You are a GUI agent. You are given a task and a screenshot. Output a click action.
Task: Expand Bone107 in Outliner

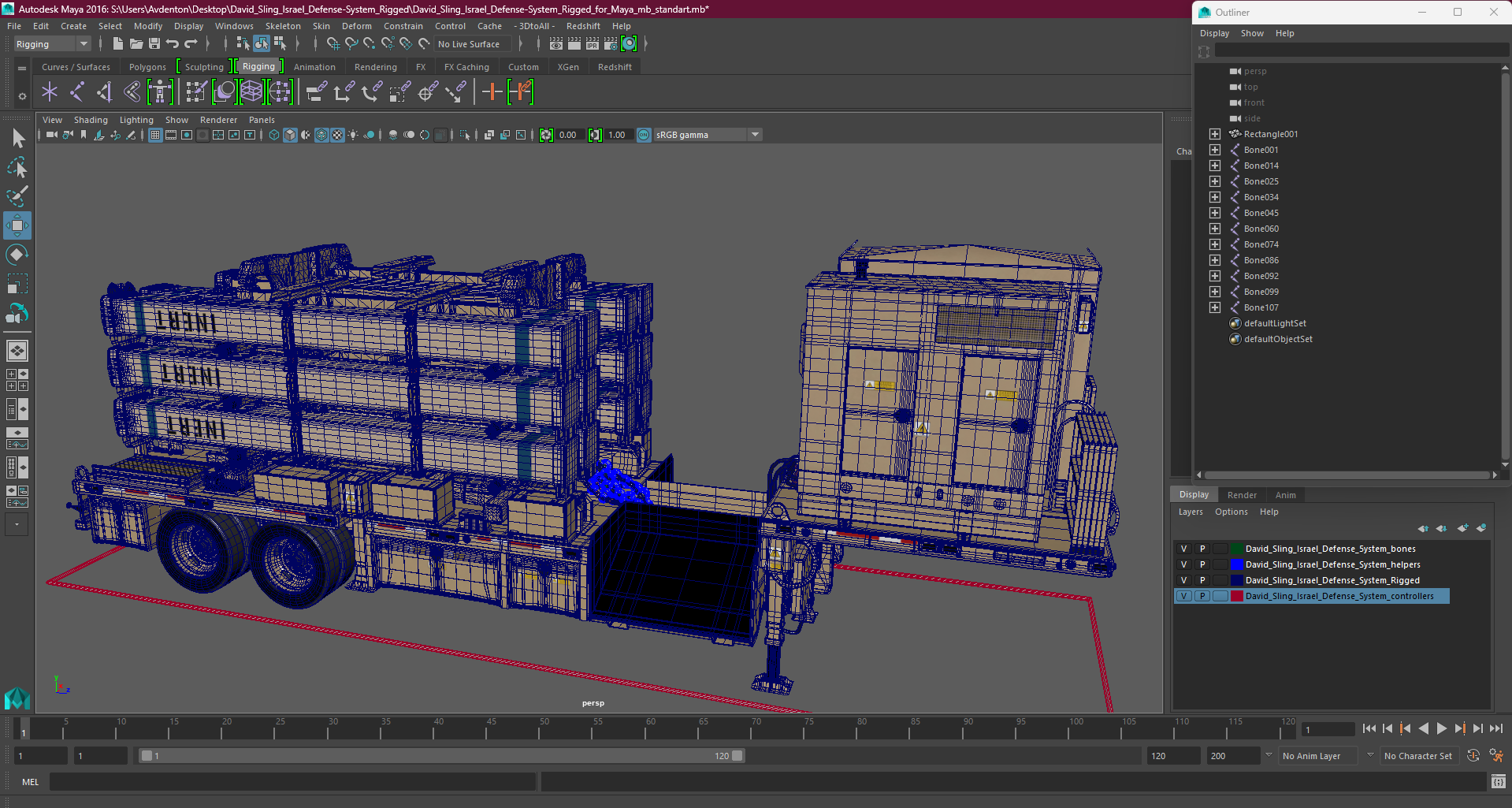pyautogui.click(x=1215, y=307)
